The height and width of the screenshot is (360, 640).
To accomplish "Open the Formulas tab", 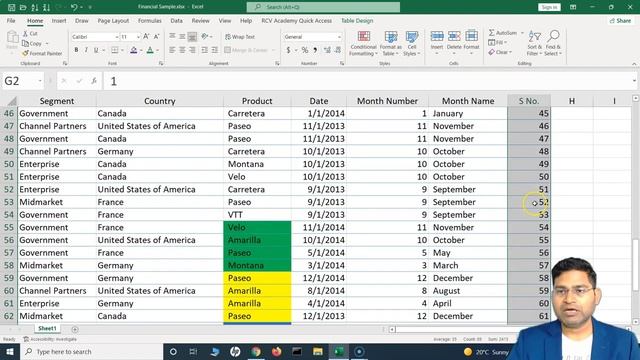I will pyautogui.click(x=149, y=20).
